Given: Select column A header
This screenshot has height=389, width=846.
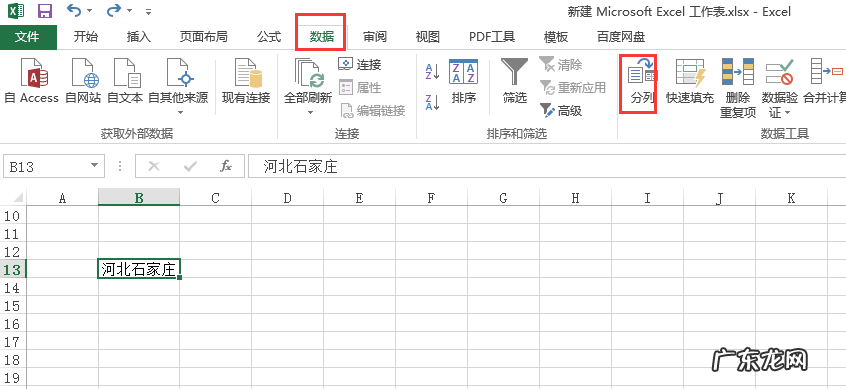Looking at the screenshot, I should pyautogui.click(x=63, y=198).
